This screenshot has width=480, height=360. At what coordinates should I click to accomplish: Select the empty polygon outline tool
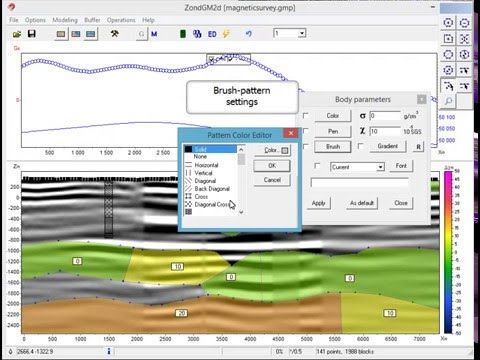point(448,54)
